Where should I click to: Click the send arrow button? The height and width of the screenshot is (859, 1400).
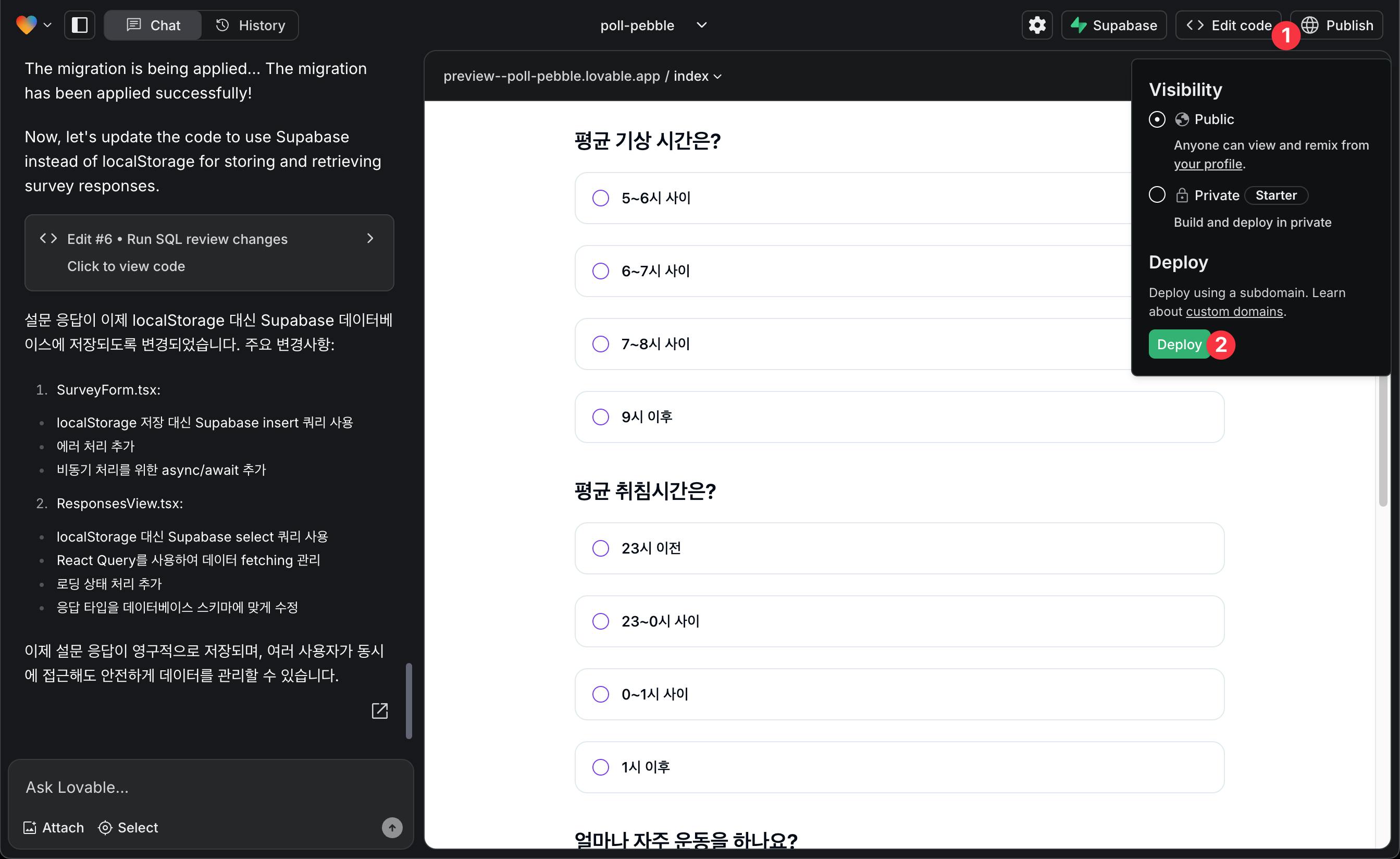tap(391, 827)
